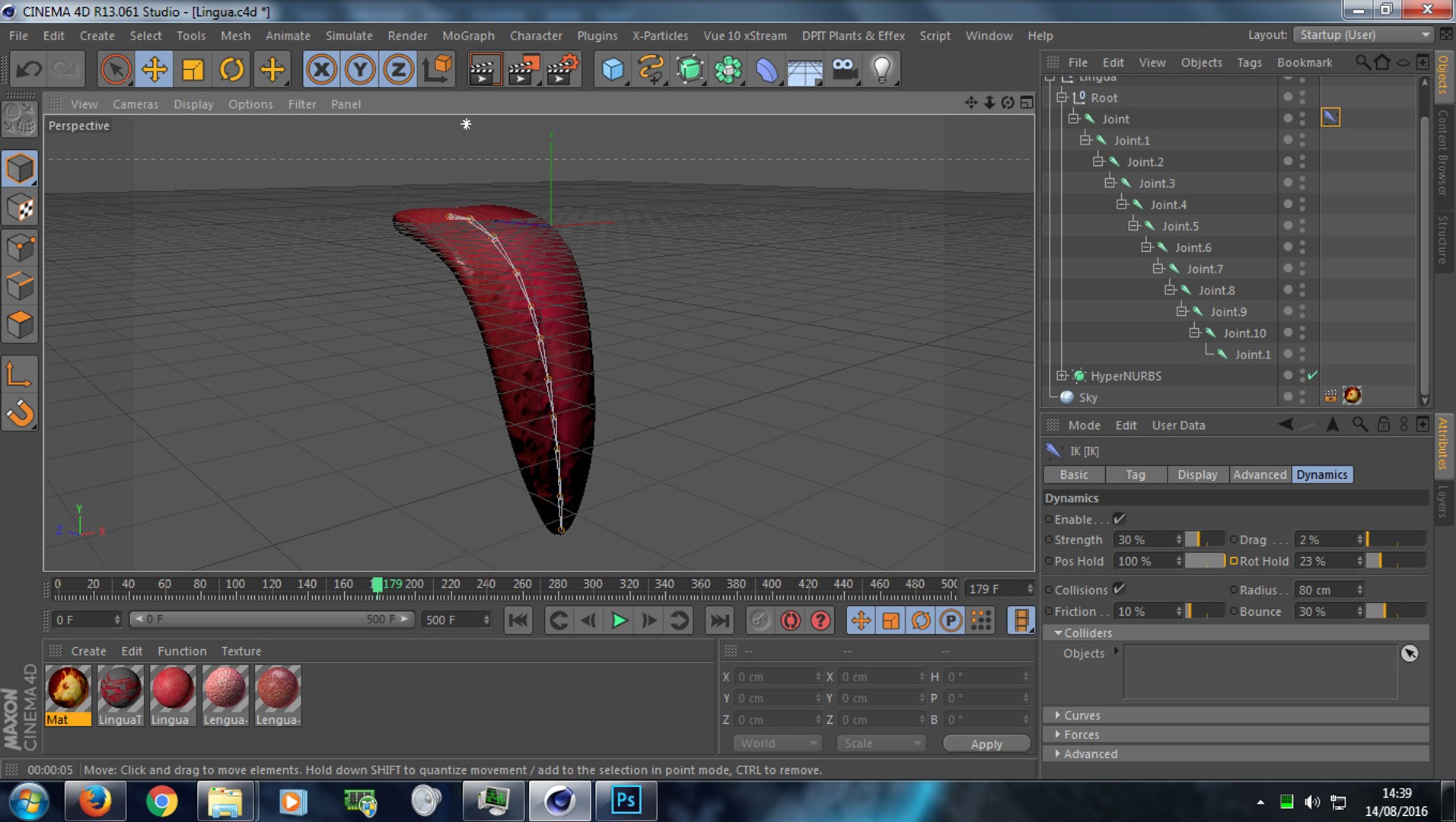Click the Live Selection arrow tool
Screen dimensions: 1456x822
(116, 70)
